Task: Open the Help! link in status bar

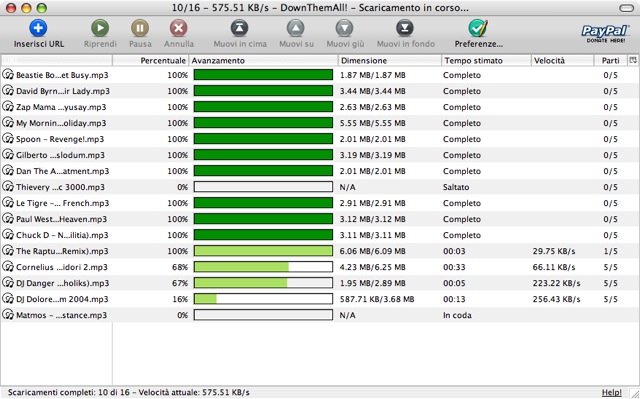Action: [x=611, y=392]
